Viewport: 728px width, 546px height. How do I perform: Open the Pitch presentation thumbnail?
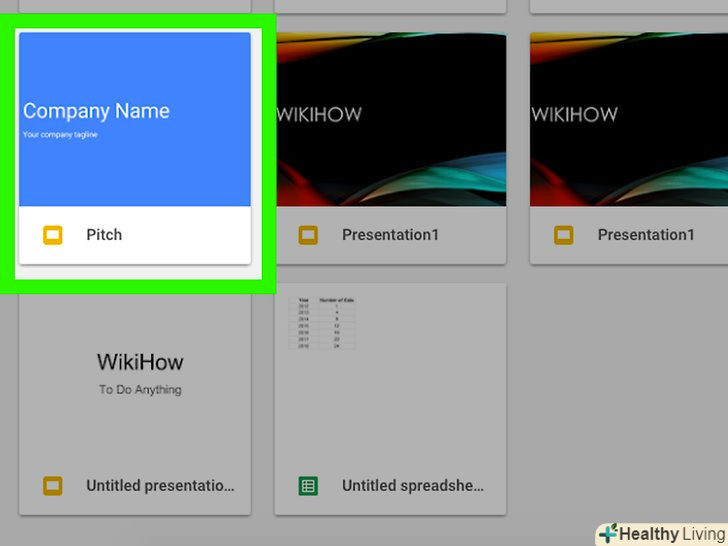(x=135, y=119)
